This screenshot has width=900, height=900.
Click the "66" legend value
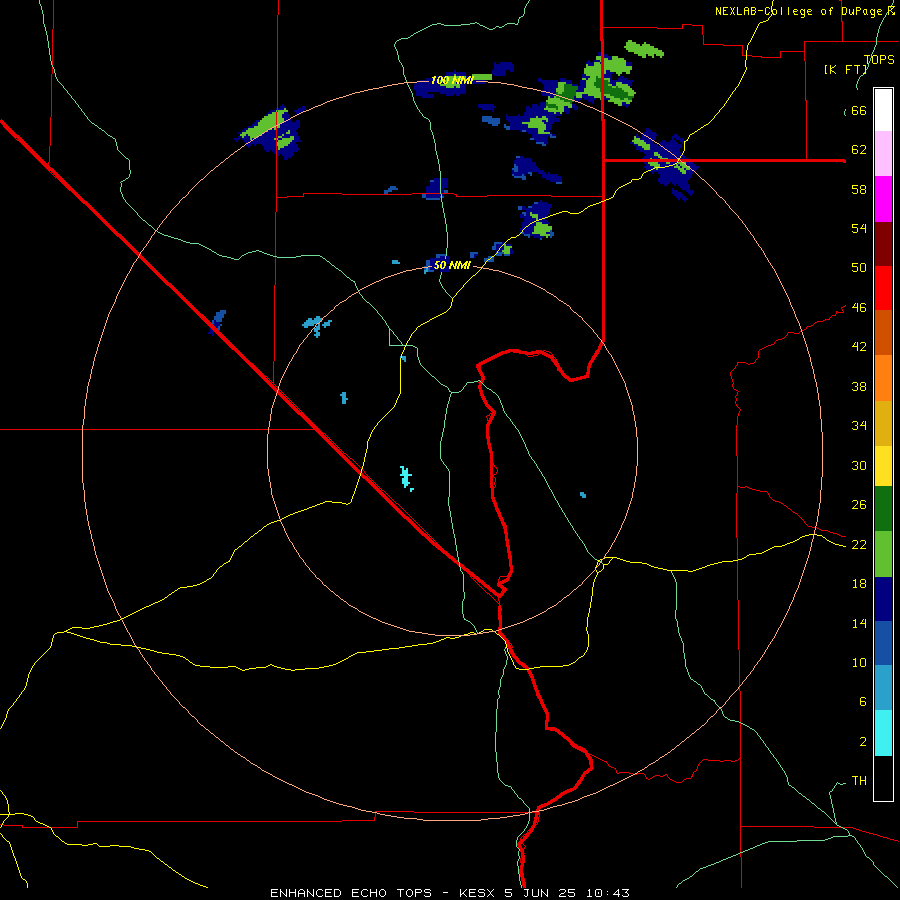tap(859, 111)
